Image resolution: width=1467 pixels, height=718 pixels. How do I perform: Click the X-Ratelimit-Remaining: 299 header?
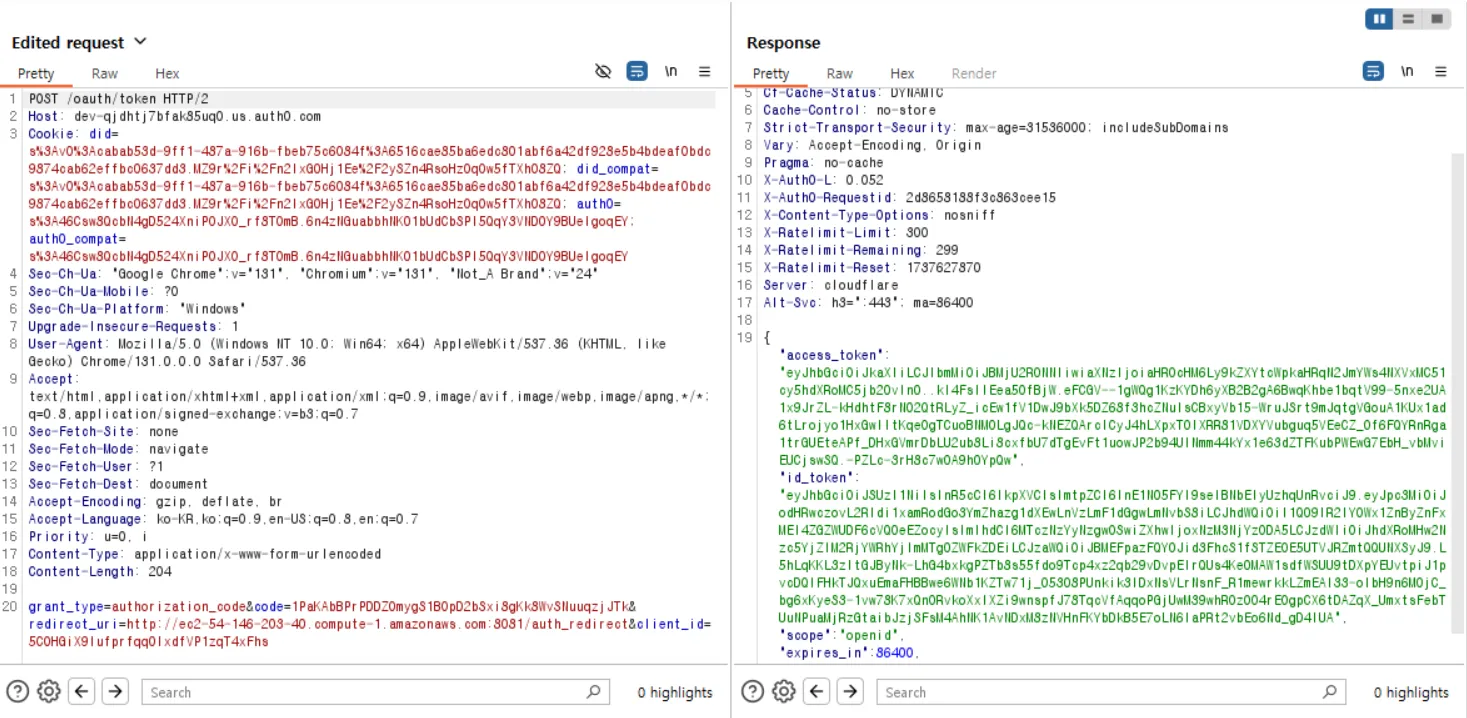coord(861,250)
